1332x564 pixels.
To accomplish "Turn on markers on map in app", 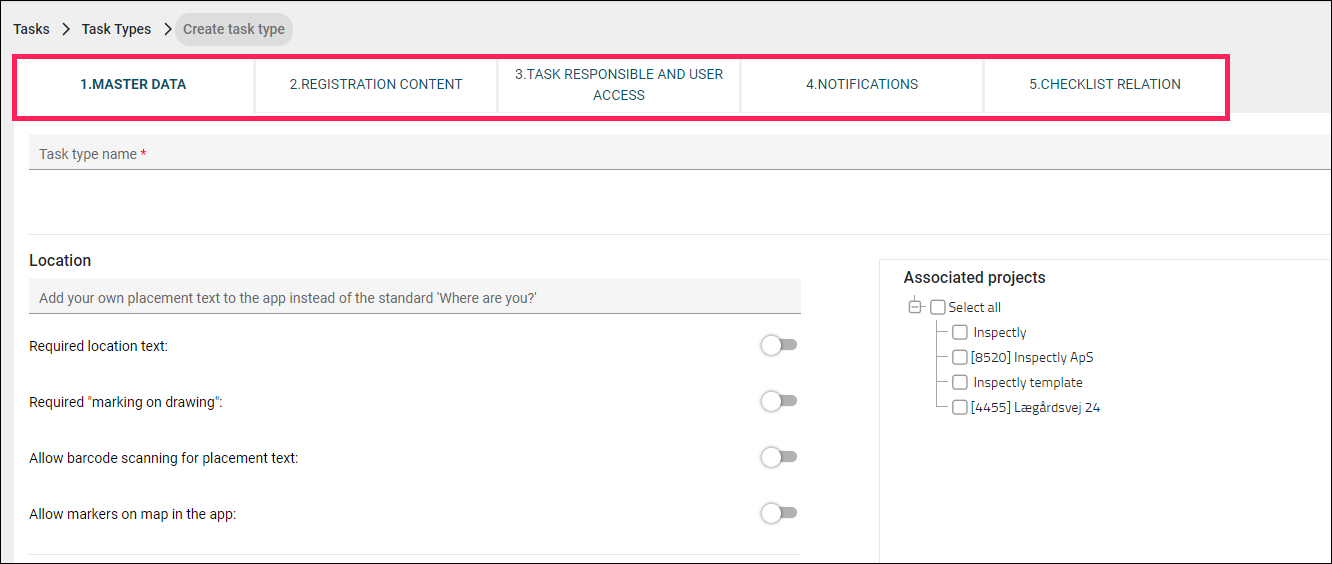I will click(779, 513).
